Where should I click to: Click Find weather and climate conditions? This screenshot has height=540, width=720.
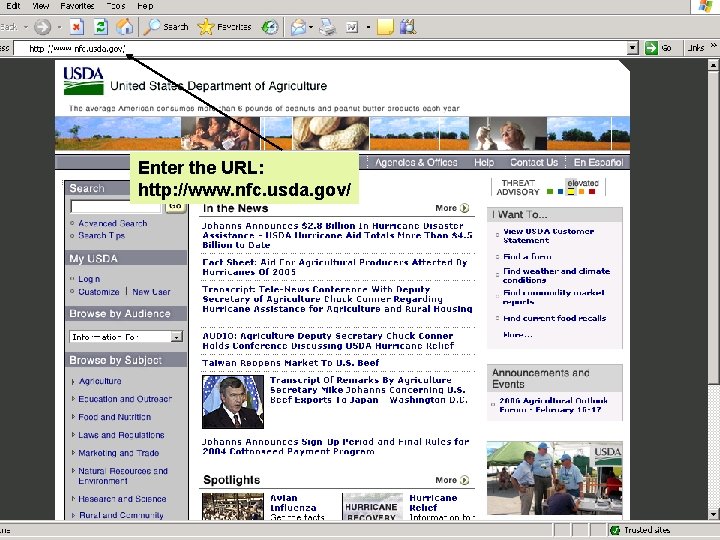click(x=557, y=276)
